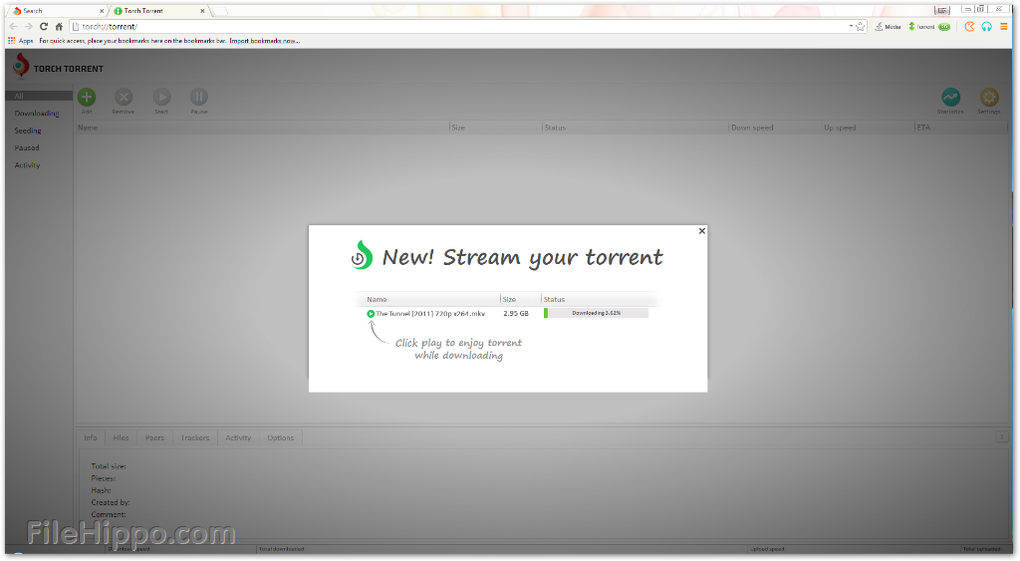Click the 2.95 GB size text in popup
This screenshot has height=561, width=1020.
click(x=516, y=314)
